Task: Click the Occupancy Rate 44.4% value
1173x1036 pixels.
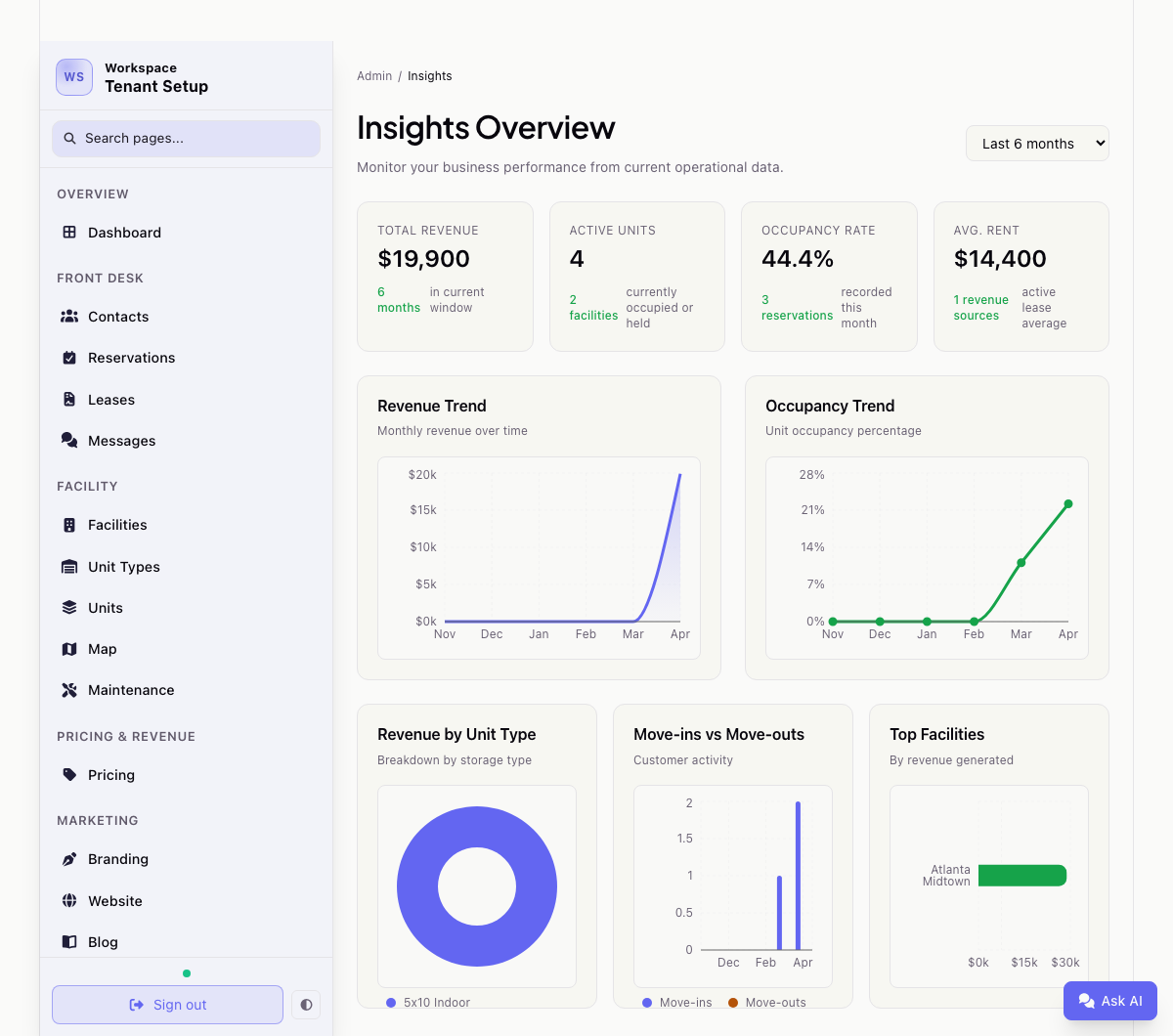Action: [798, 259]
